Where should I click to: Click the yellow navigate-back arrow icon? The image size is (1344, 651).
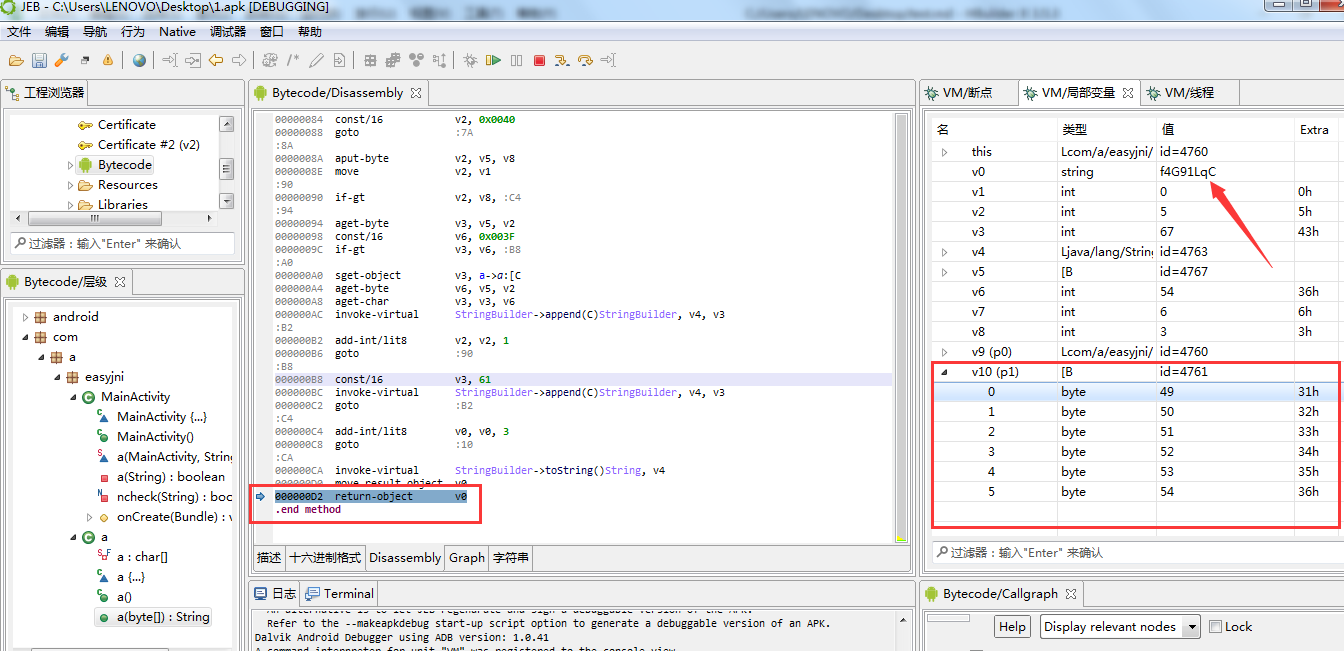[x=216, y=61]
